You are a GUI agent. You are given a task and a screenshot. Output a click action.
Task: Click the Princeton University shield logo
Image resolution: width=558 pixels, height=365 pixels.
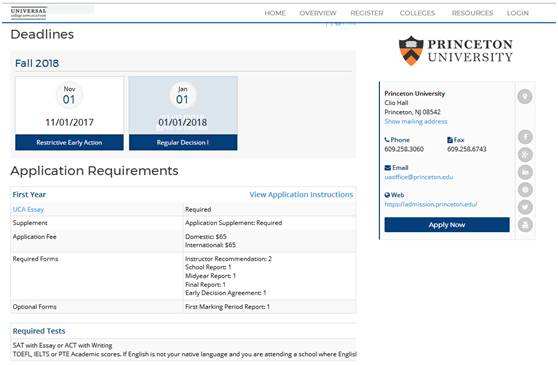(411, 51)
